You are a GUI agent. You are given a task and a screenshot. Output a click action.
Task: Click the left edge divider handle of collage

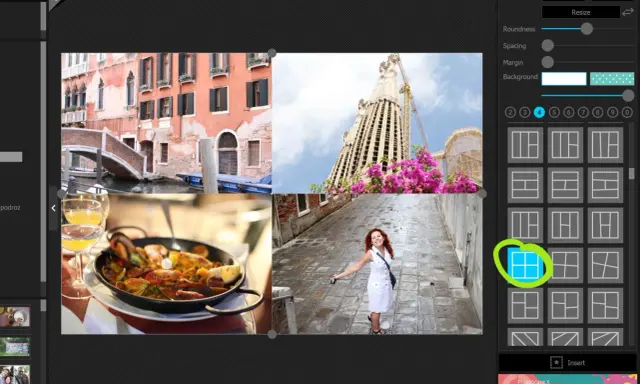[x=61, y=193]
